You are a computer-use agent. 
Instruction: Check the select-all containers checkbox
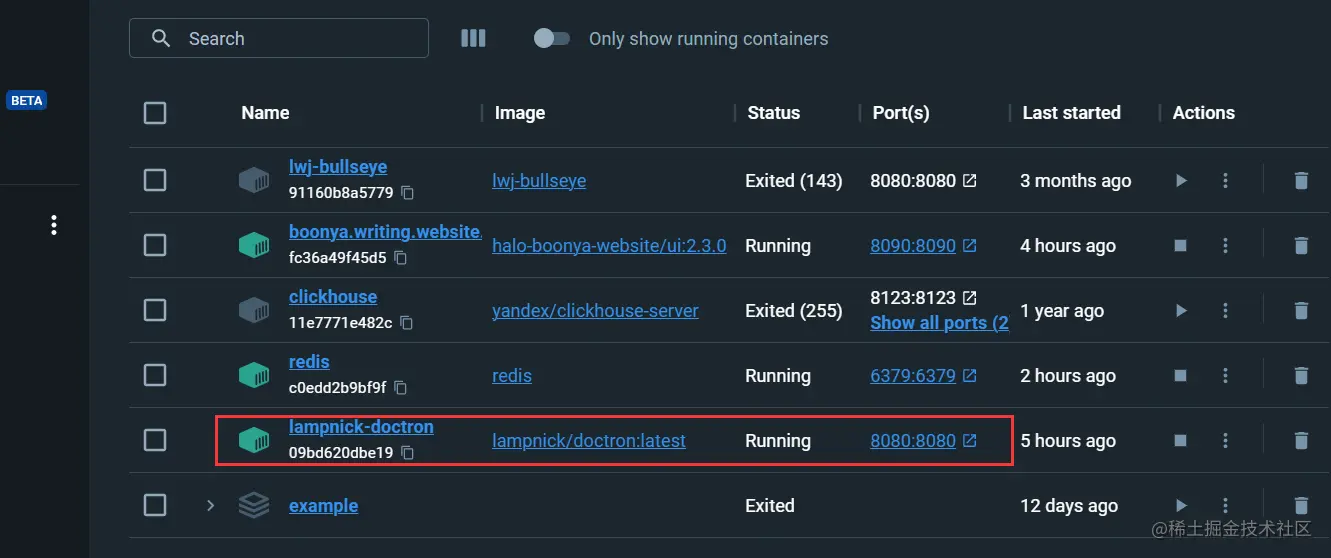155,113
